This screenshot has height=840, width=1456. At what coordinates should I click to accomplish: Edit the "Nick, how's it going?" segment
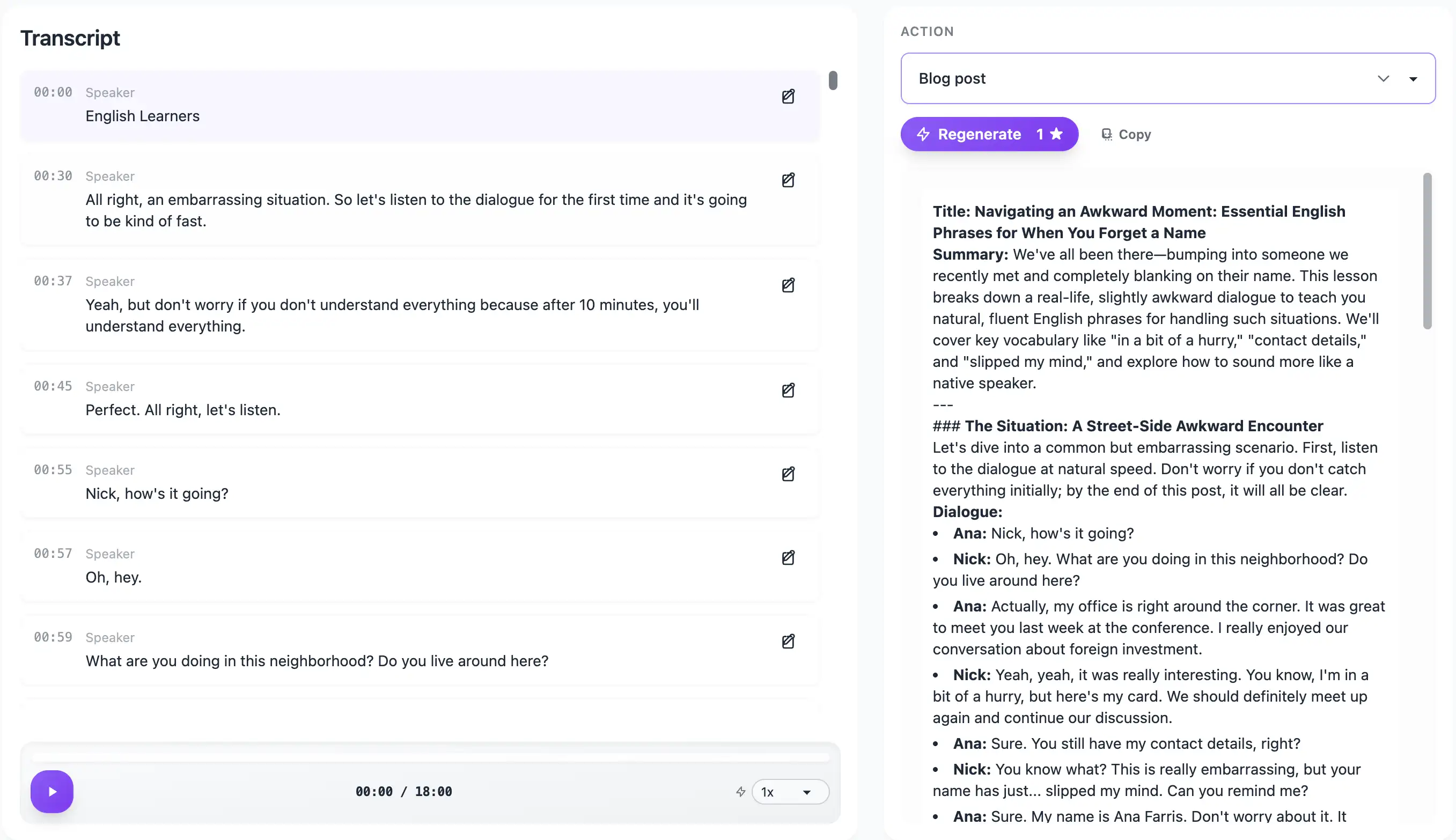pos(788,474)
